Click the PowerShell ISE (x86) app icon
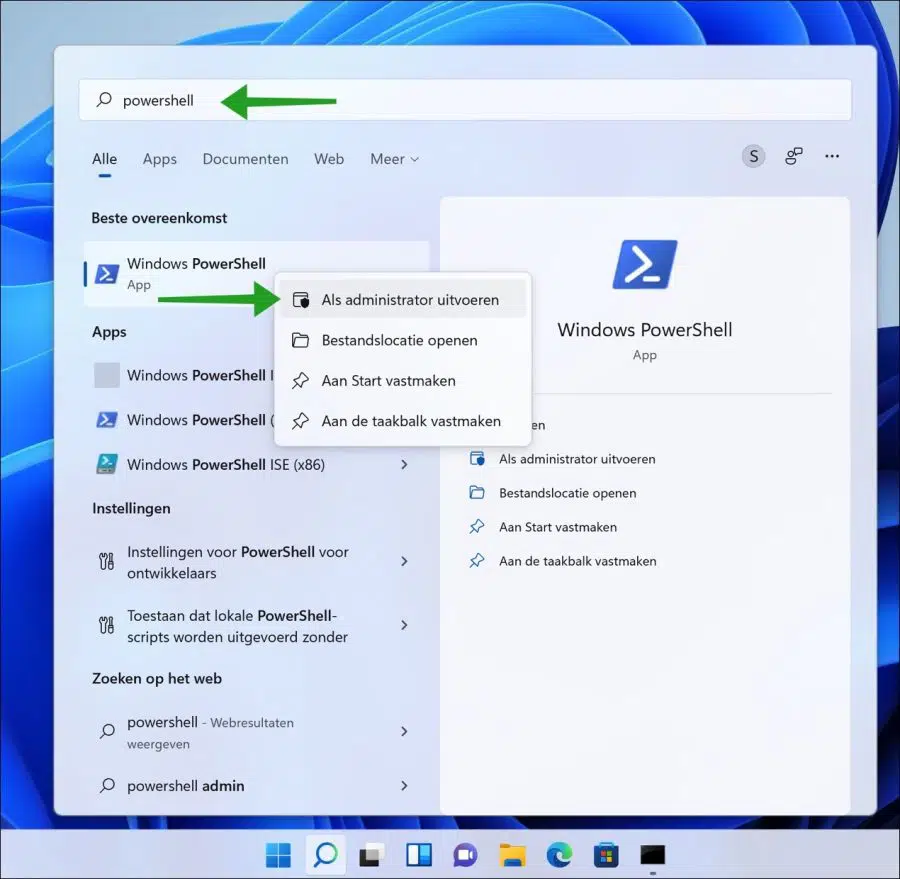900x879 pixels. point(107,464)
